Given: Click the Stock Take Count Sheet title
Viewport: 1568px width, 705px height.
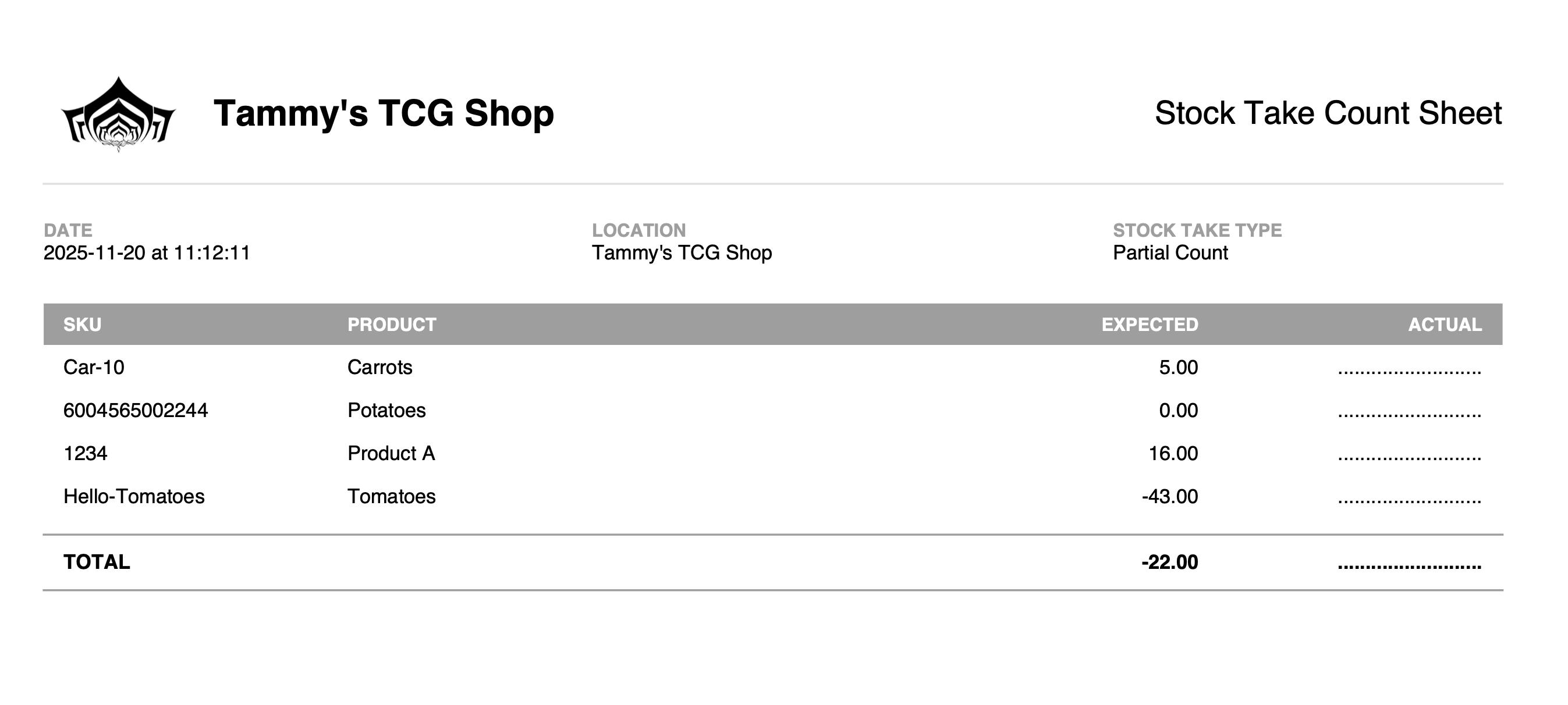Looking at the screenshot, I should tap(1328, 114).
